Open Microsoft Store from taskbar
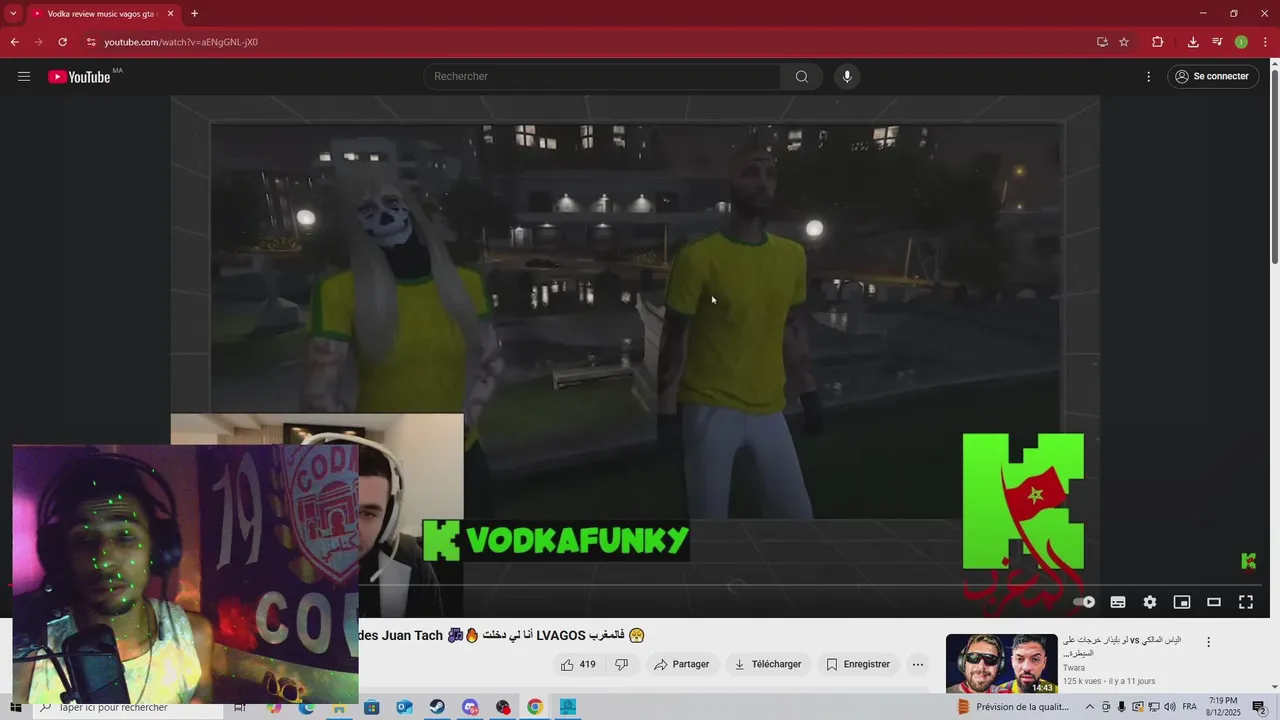Screen dimensions: 1280x720 [372, 707]
